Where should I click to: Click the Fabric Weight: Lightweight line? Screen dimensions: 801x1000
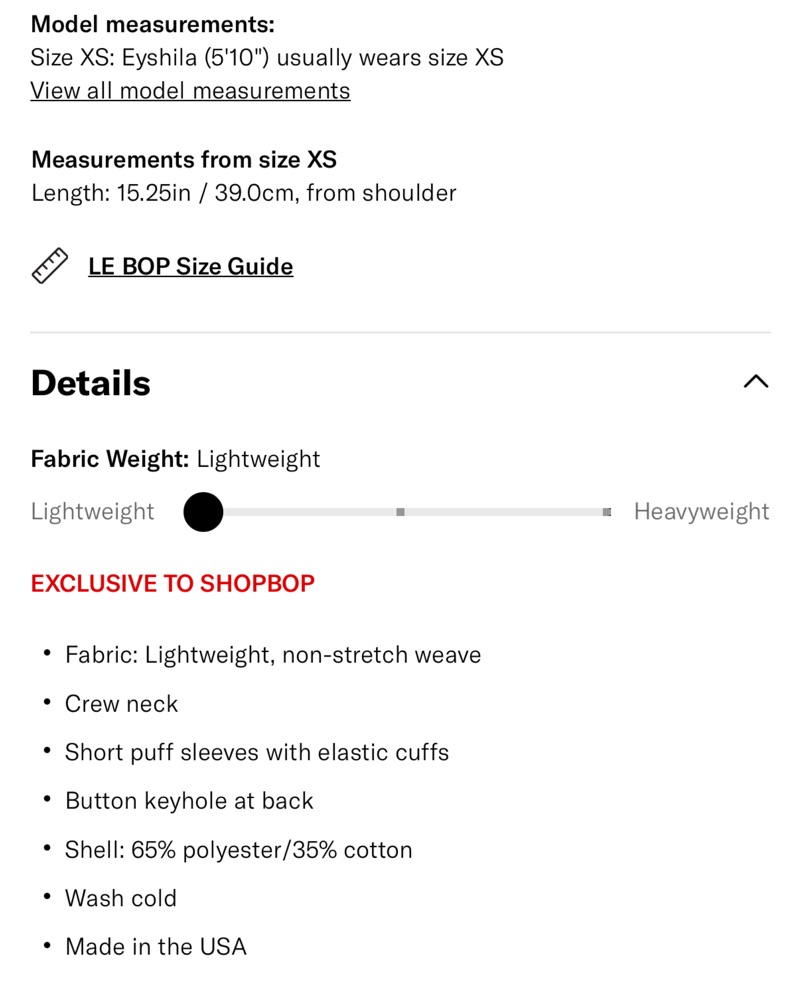[175, 459]
